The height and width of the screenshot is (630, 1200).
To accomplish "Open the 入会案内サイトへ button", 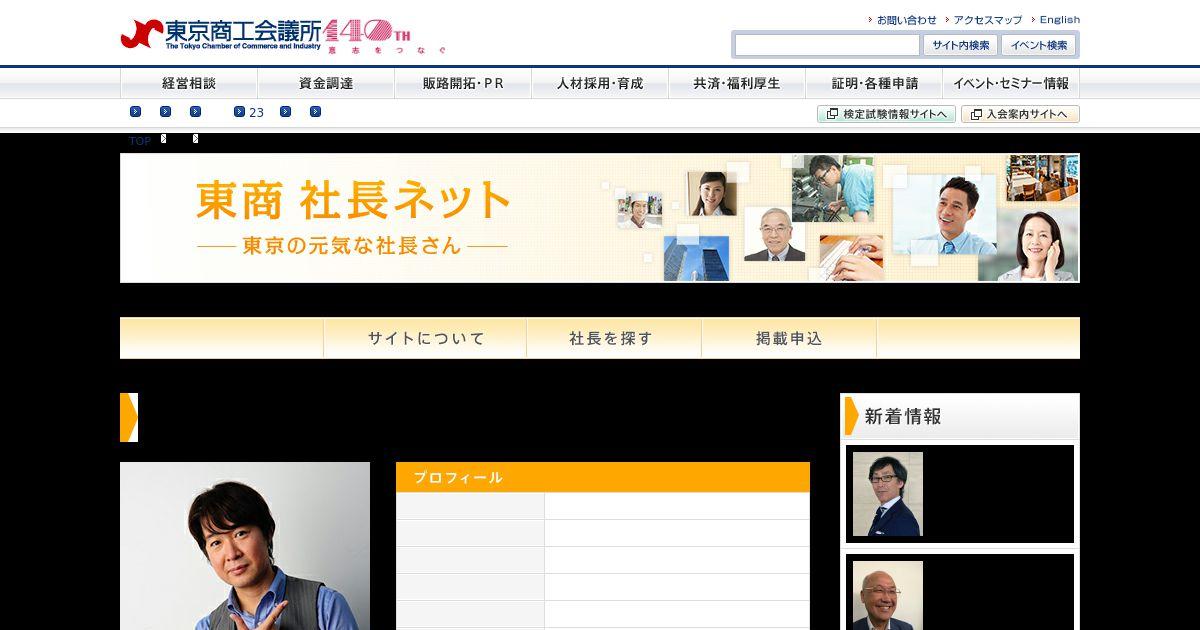I will pyautogui.click(x=1020, y=114).
